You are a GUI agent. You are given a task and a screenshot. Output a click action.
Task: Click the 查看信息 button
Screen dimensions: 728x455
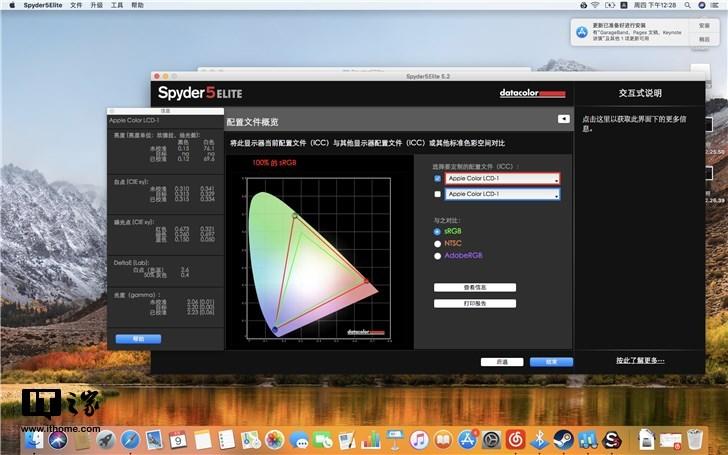[474, 287]
